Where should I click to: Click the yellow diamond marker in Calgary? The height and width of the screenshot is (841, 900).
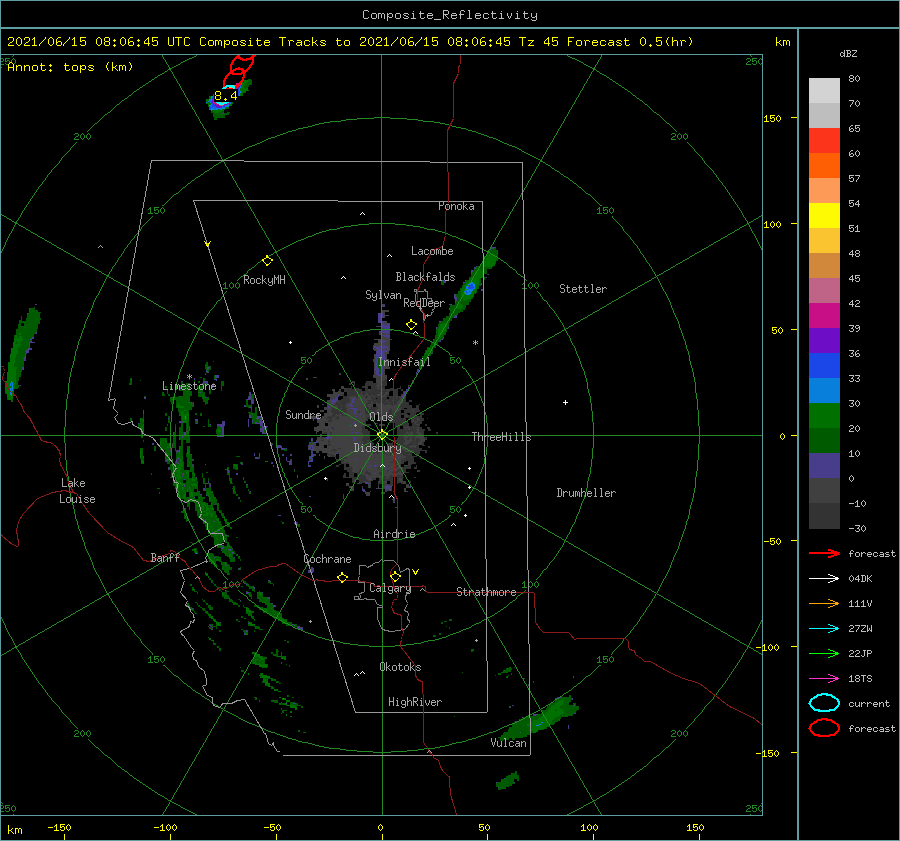395,576
